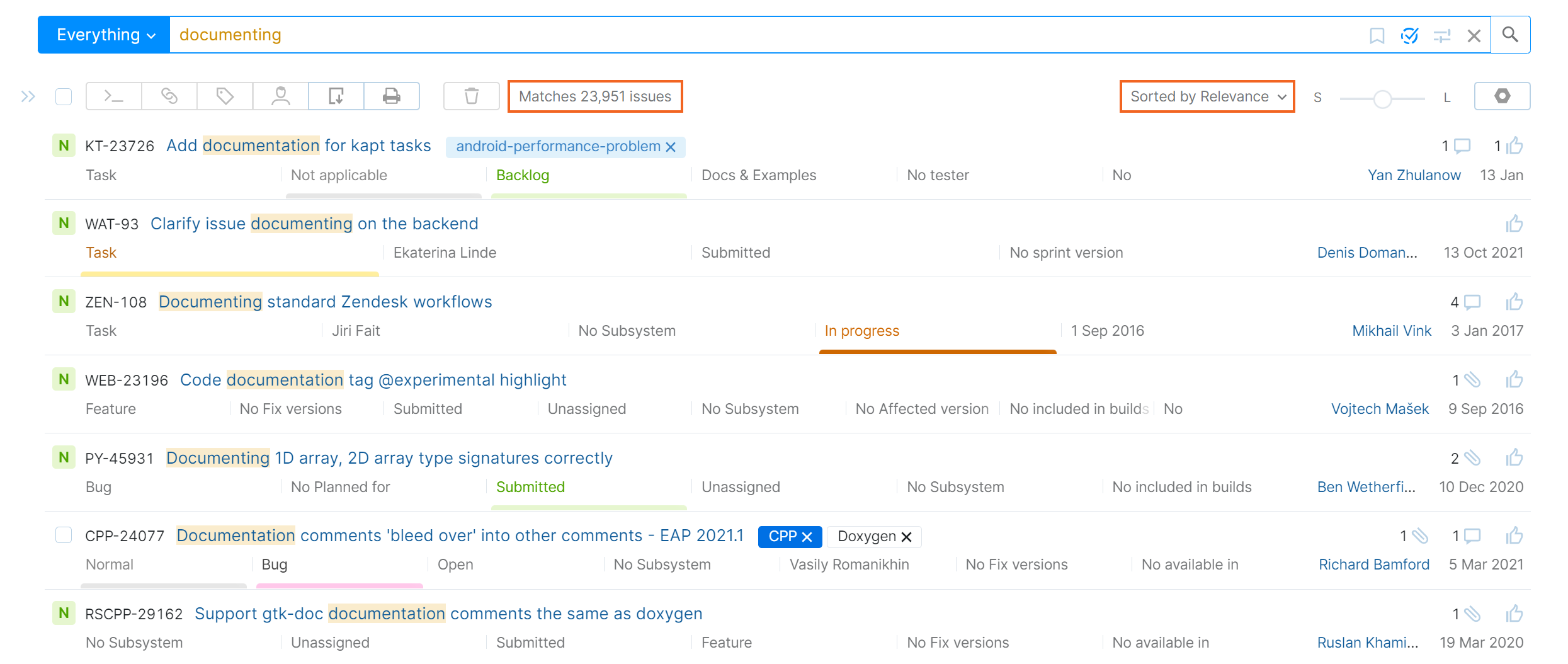Image resolution: width=1568 pixels, height=664 pixels.
Task: Print the list of issues
Action: coord(392,96)
